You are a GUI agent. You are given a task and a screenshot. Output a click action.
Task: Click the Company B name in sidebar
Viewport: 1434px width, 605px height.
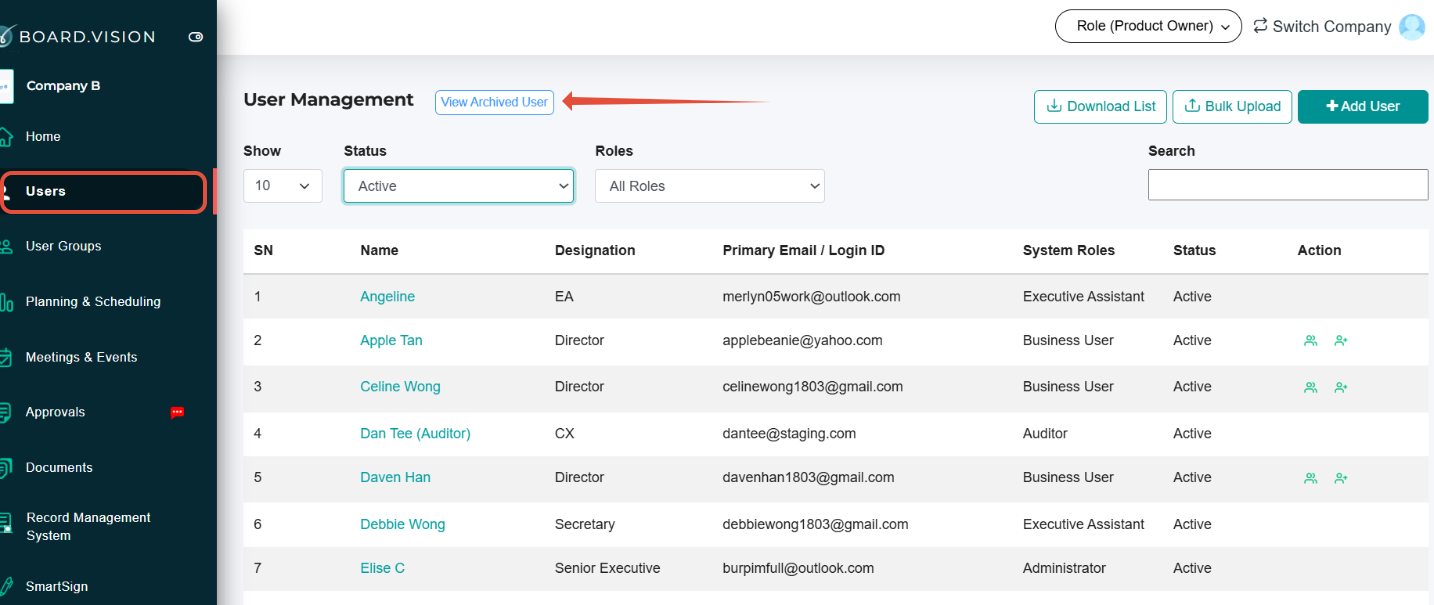pos(63,86)
